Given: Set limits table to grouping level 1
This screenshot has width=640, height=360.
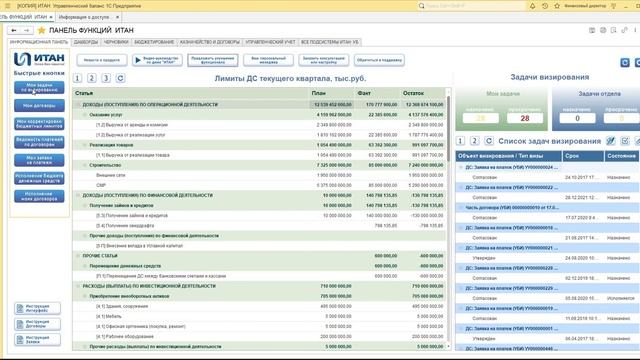Looking at the screenshot, I should (78, 78).
